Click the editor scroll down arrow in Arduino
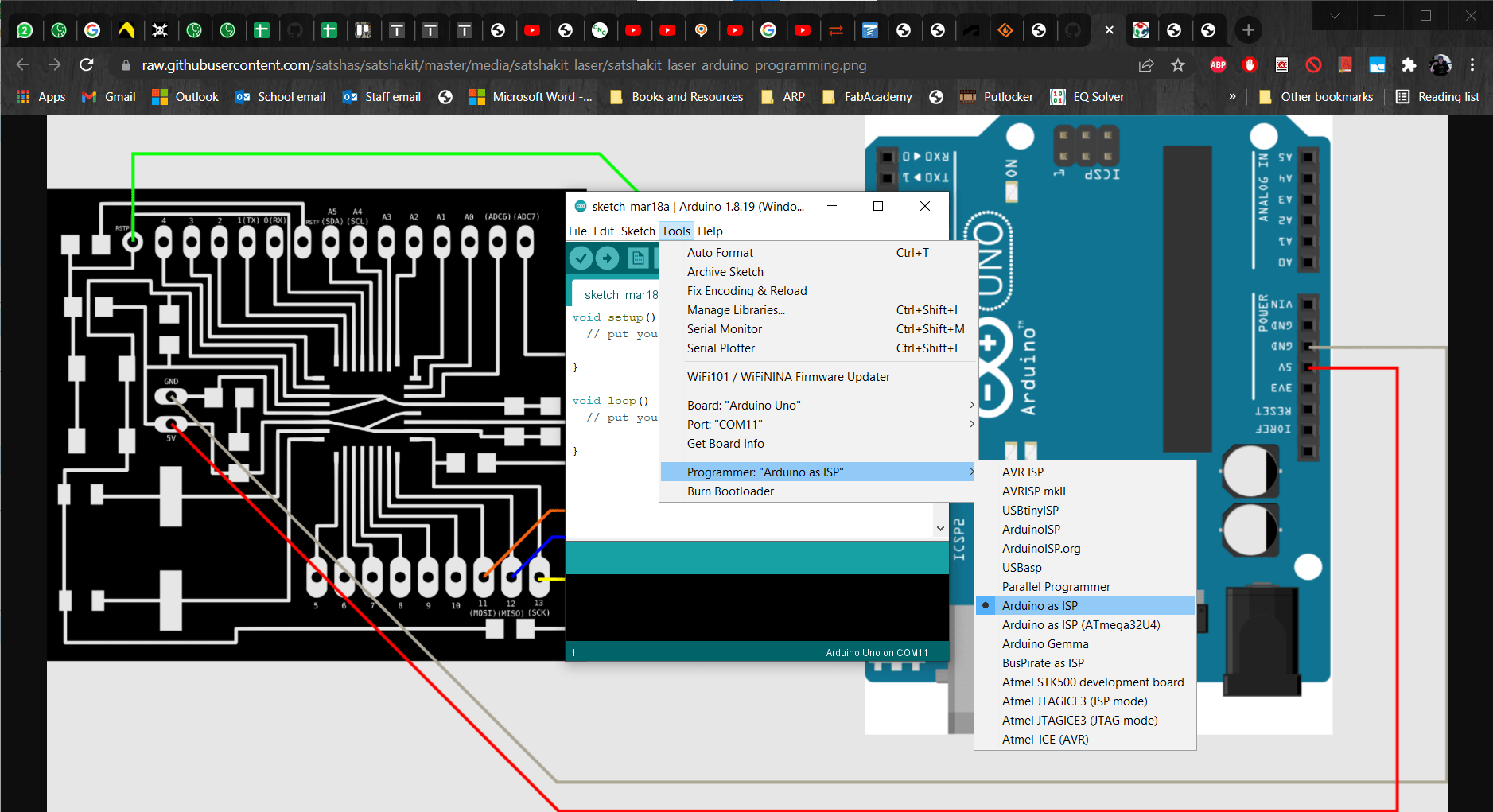Screen dimensions: 1493x812 (x=940, y=528)
